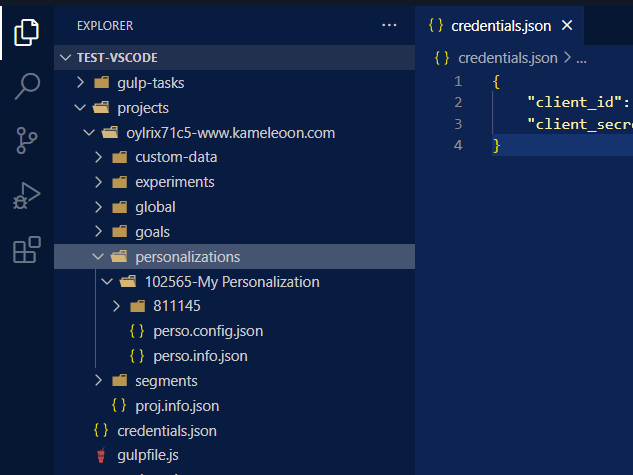Click the gulpfile.js gulp icon
The width and height of the screenshot is (633, 475).
click(x=99, y=456)
